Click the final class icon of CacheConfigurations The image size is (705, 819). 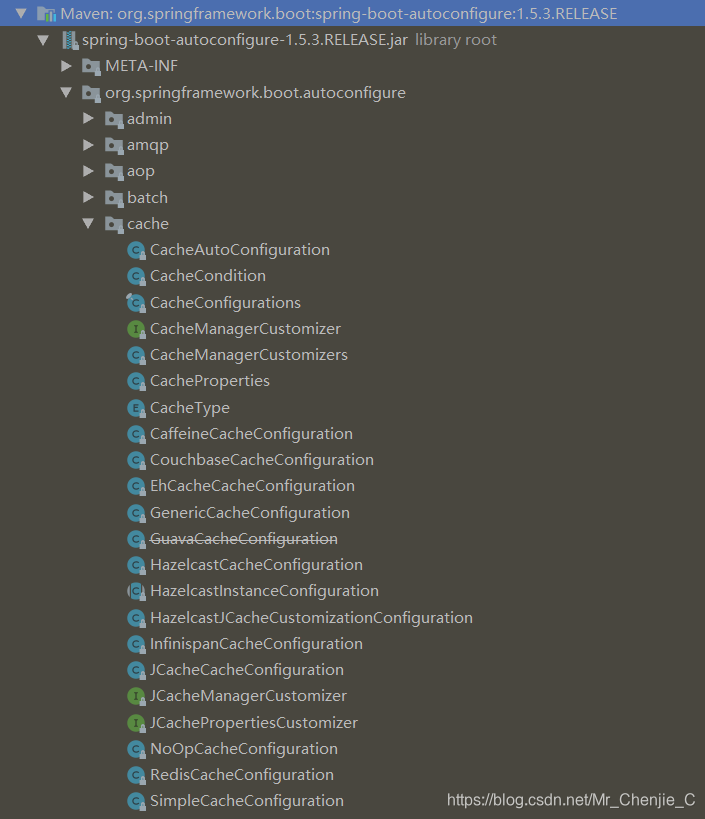coord(136,303)
